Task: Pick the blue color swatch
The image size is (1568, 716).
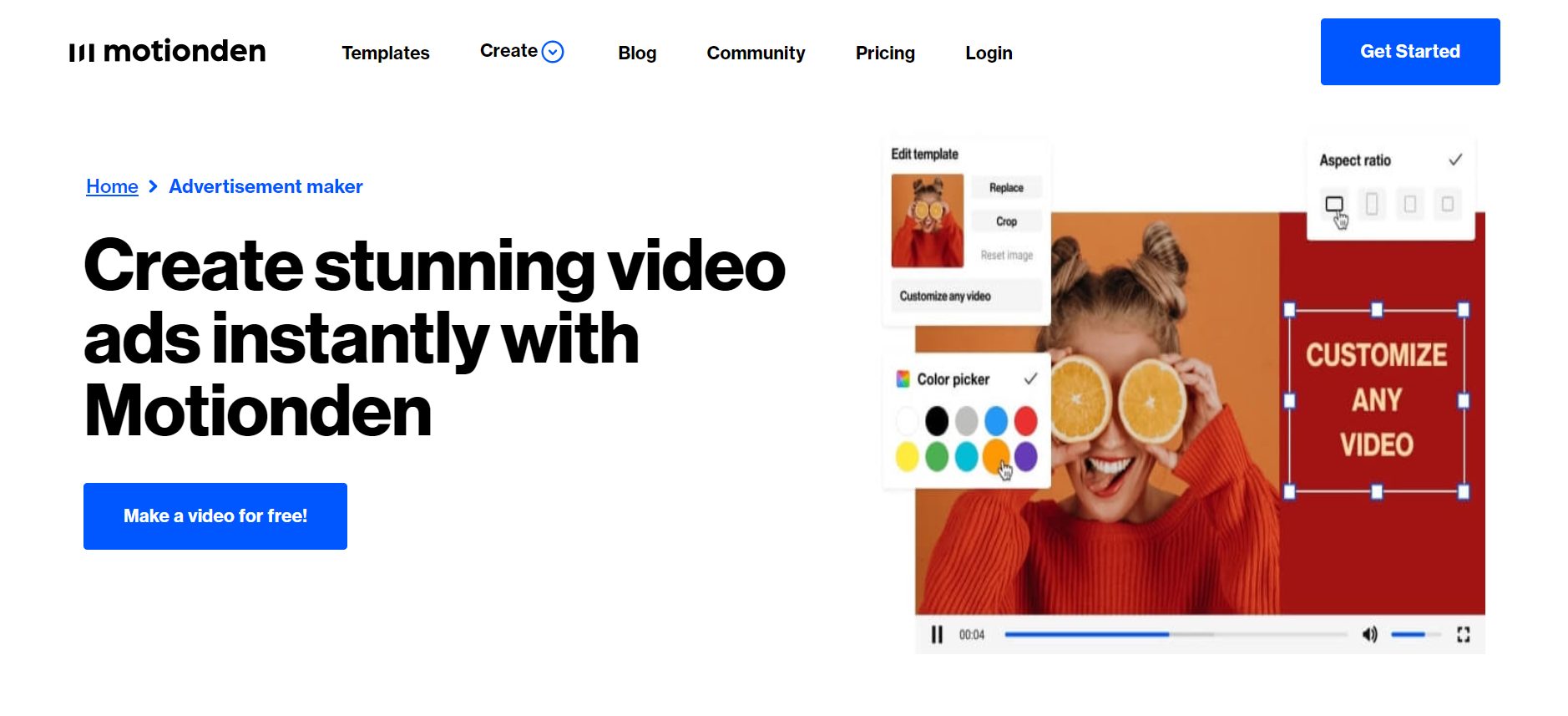Action: [x=996, y=420]
